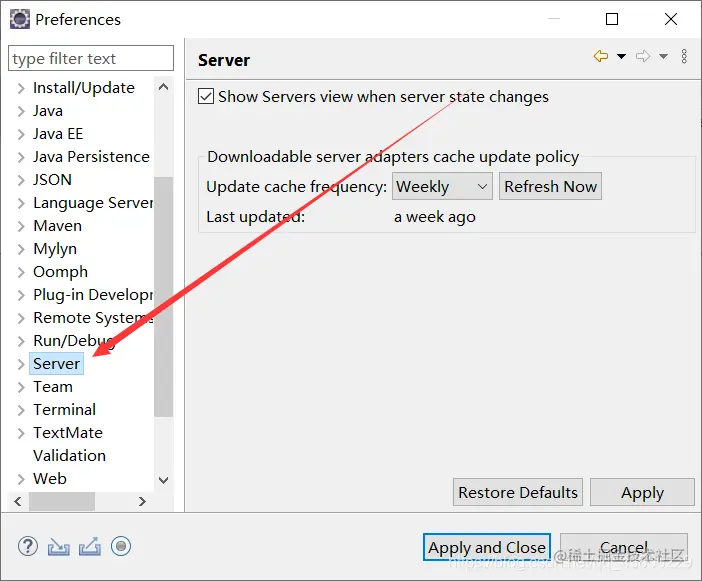
Task: Focus the type filter text field
Action: (91, 58)
